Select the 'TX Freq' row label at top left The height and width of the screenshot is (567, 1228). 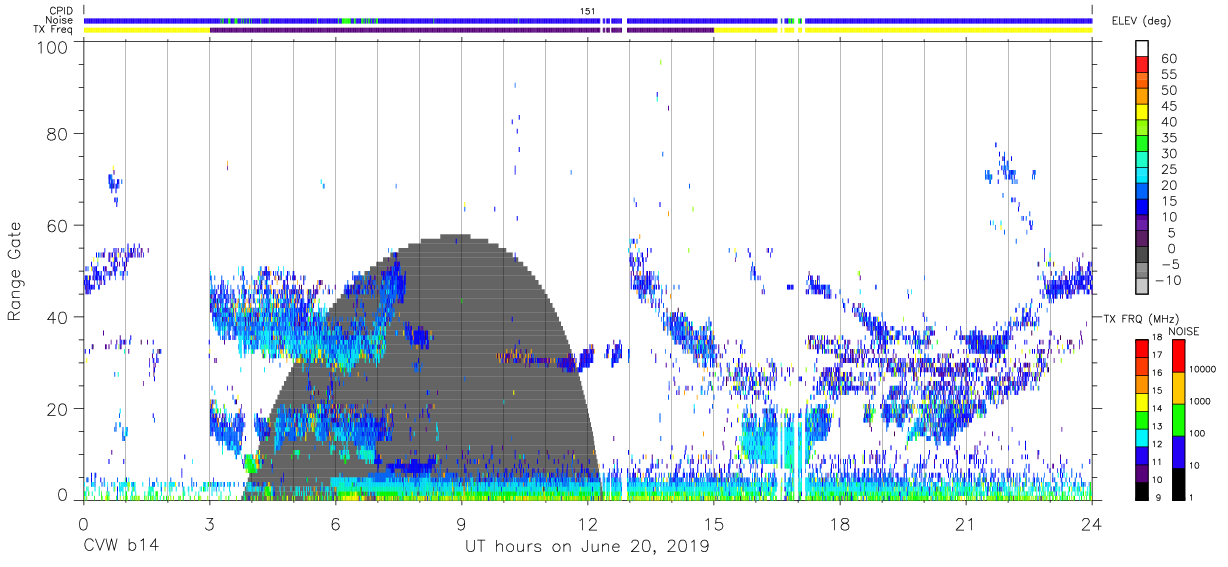click(54, 30)
